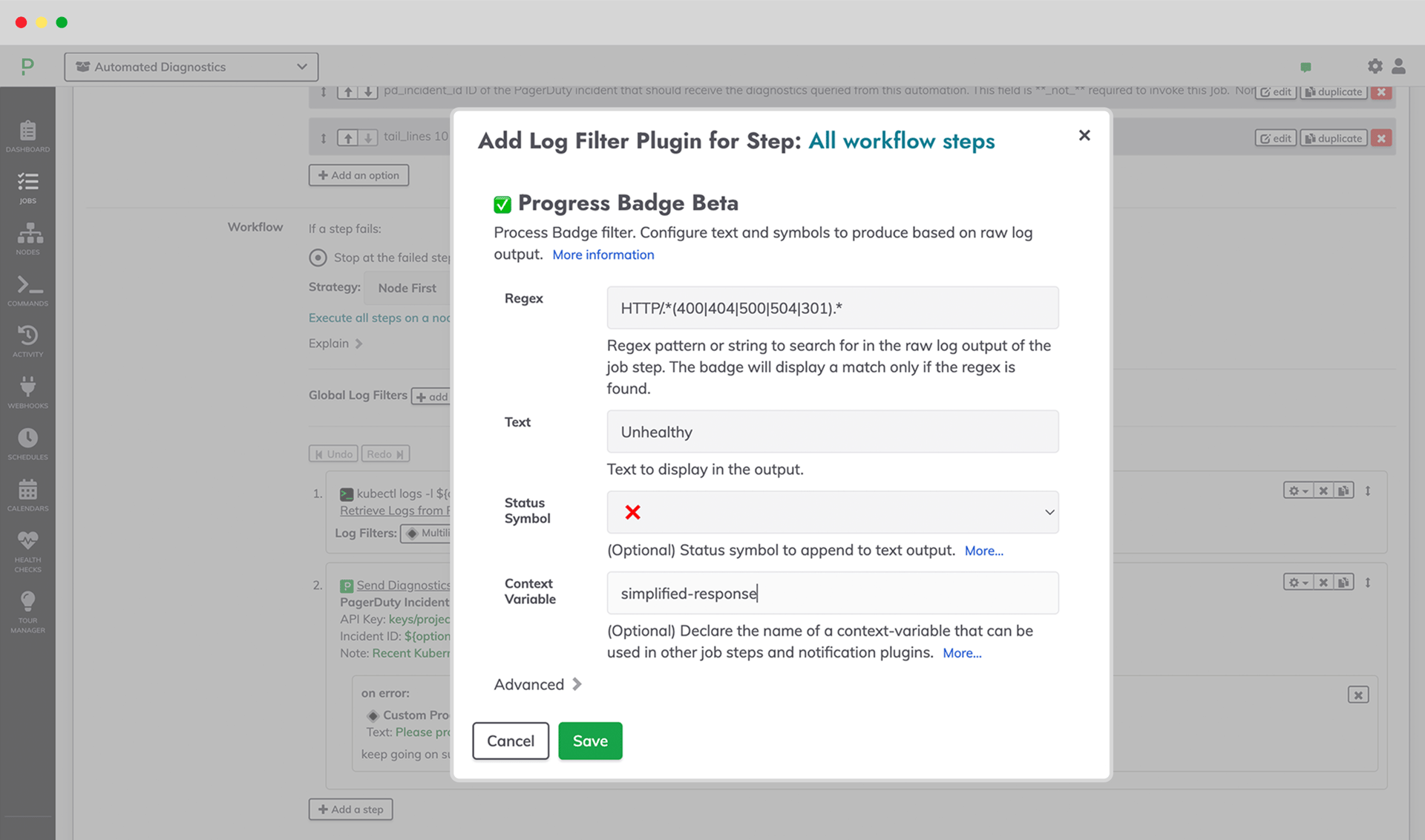Select the Stop at the failed step radio
The height and width of the screenshot is (840, 1425).
click(x=318, y=257)
